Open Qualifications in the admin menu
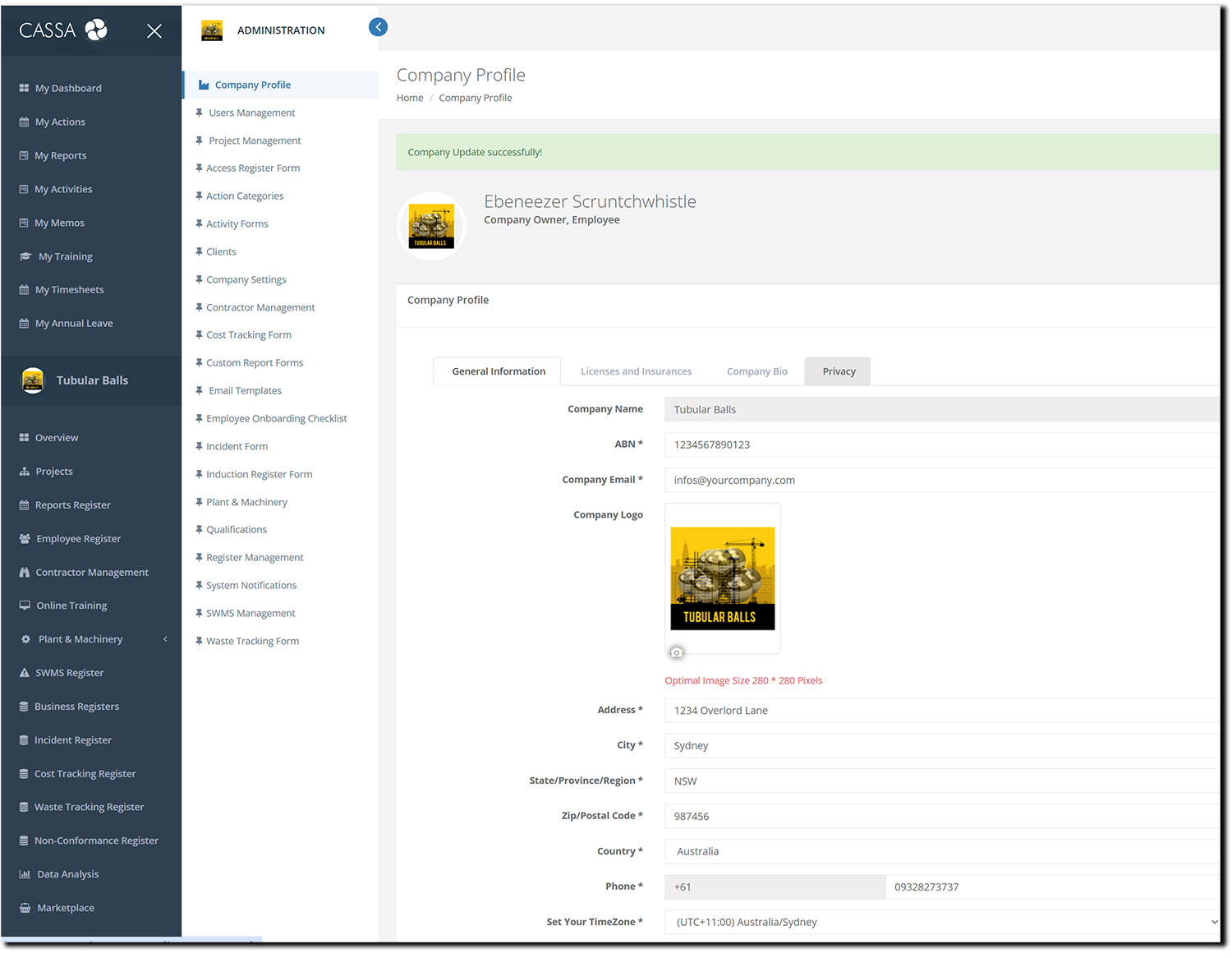Image resolution: width=1232 pixels, height=958 pixels. 237,530
